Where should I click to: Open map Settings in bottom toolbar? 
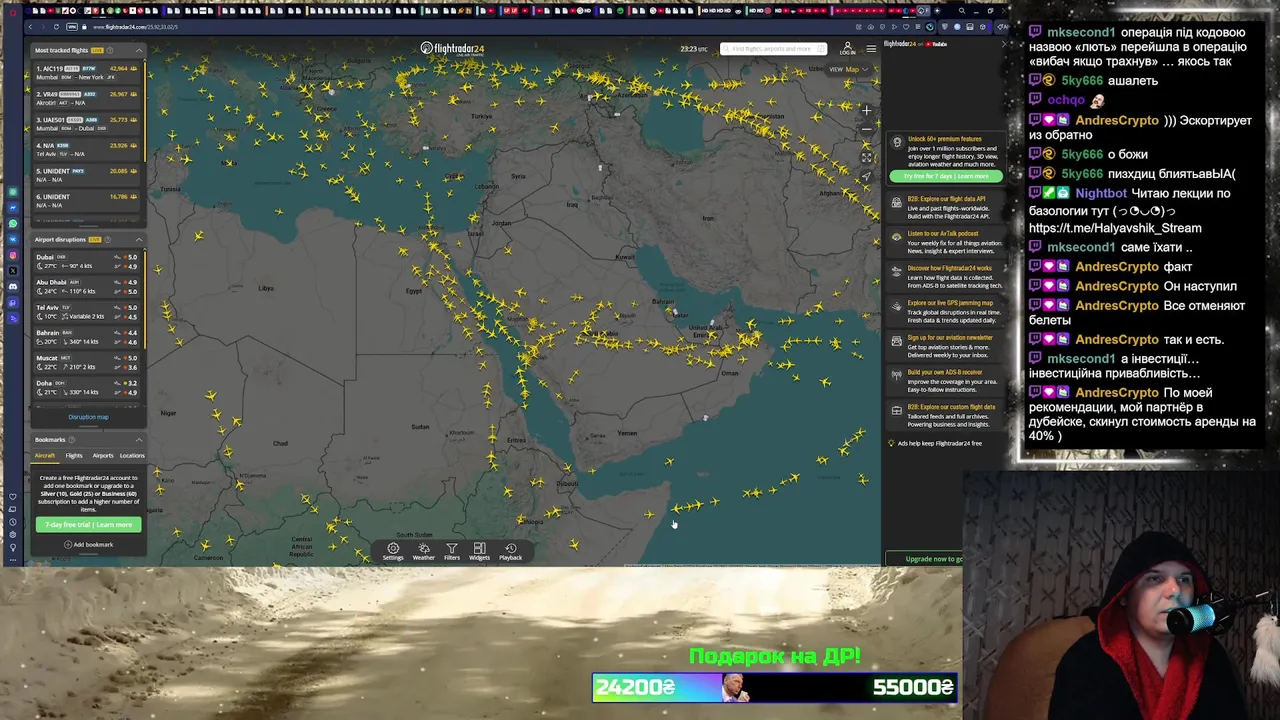[x=393, y=551]
